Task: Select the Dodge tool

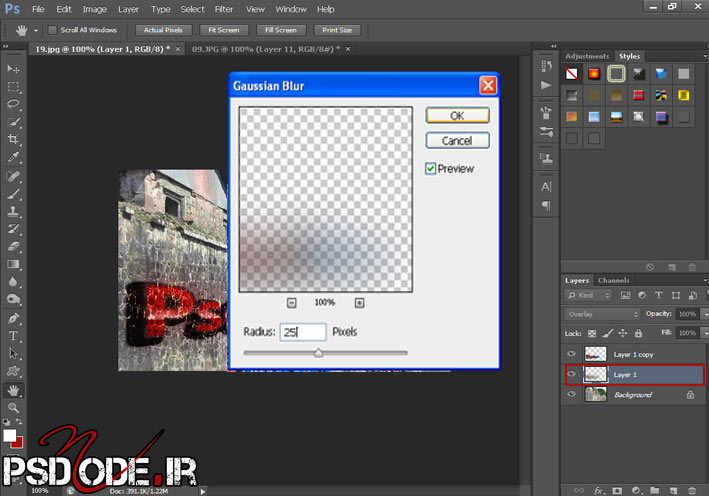Action: tap(13, 299)
